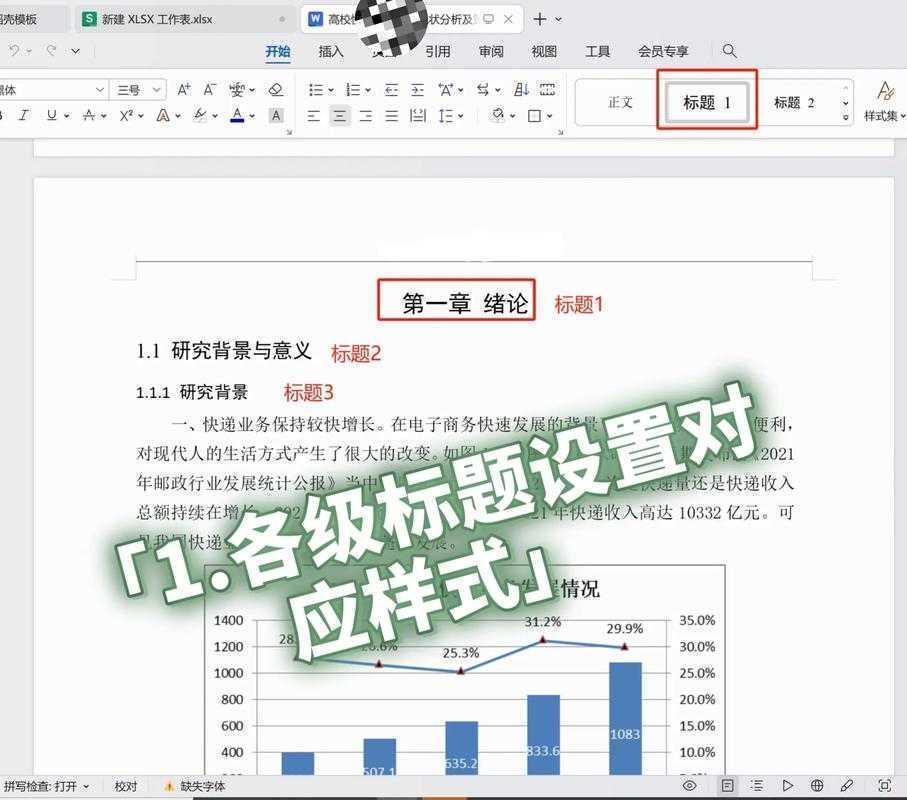
Task: Pick a color from the text highlight swatch
Action: click(x=198, y=115)
